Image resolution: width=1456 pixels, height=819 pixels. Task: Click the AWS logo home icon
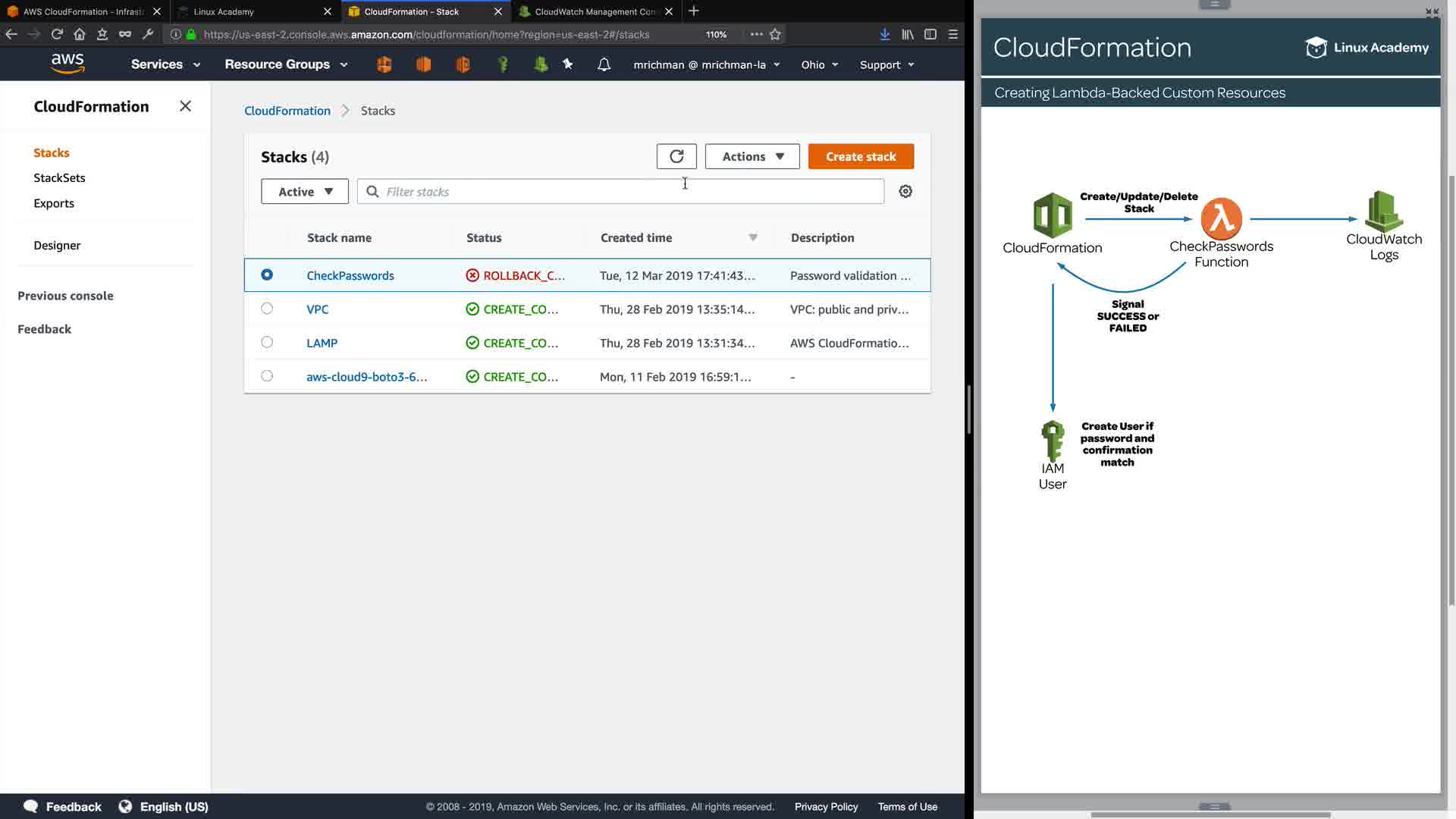pos(67,64)
